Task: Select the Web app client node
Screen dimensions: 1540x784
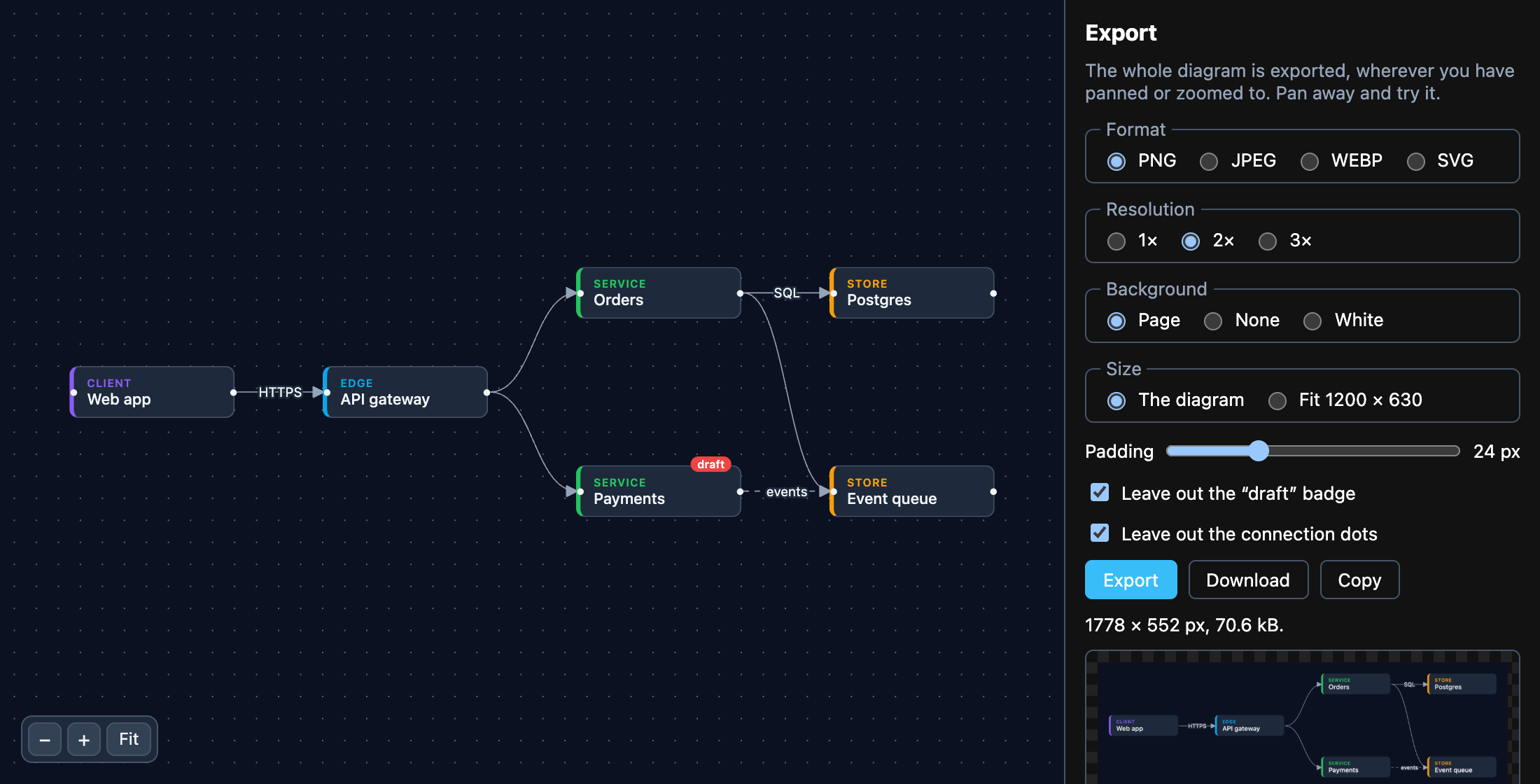Action: coord(152,392)
